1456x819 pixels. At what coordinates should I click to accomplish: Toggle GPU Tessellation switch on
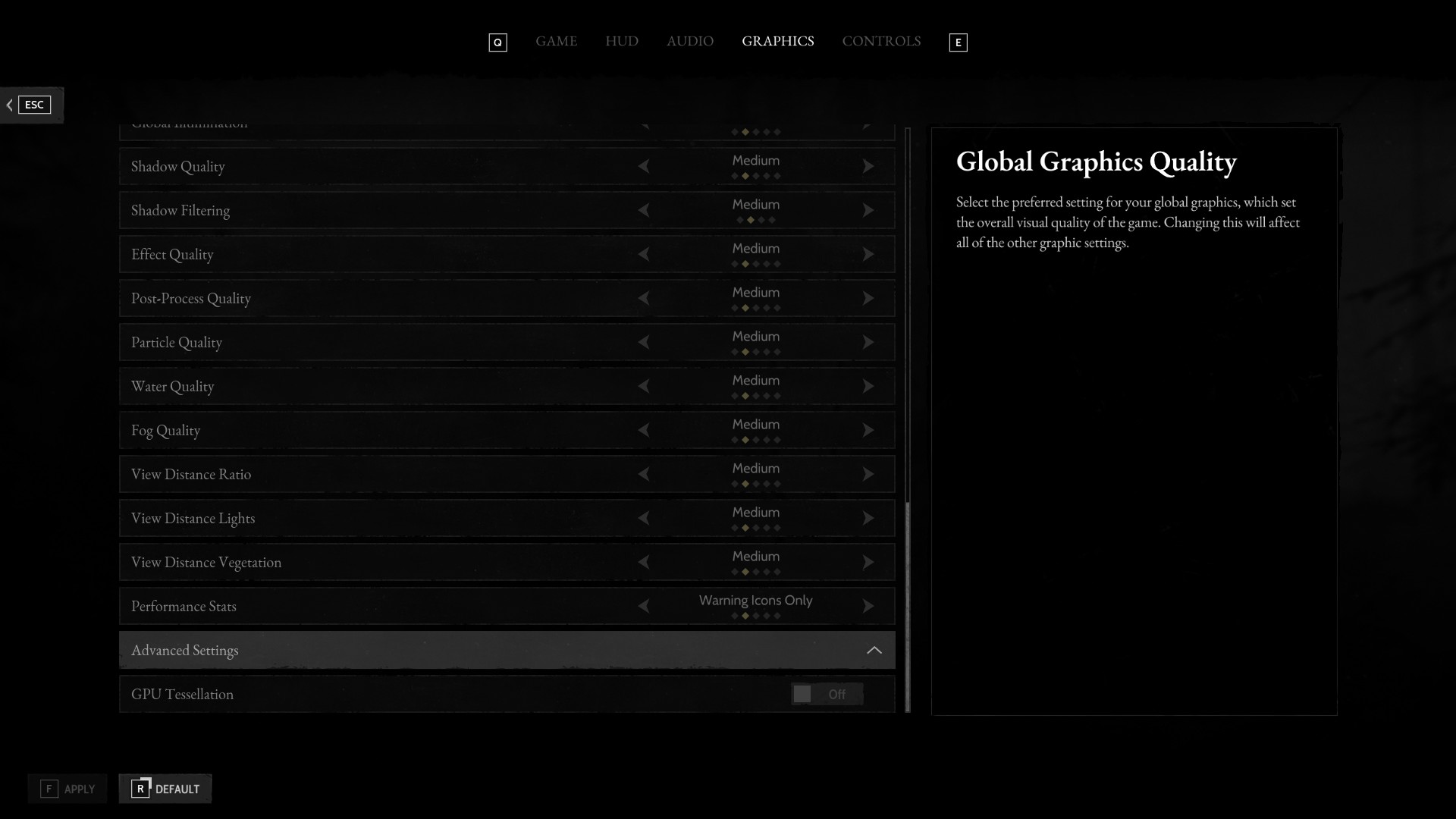pyautogui.click(x=827, y=694)
